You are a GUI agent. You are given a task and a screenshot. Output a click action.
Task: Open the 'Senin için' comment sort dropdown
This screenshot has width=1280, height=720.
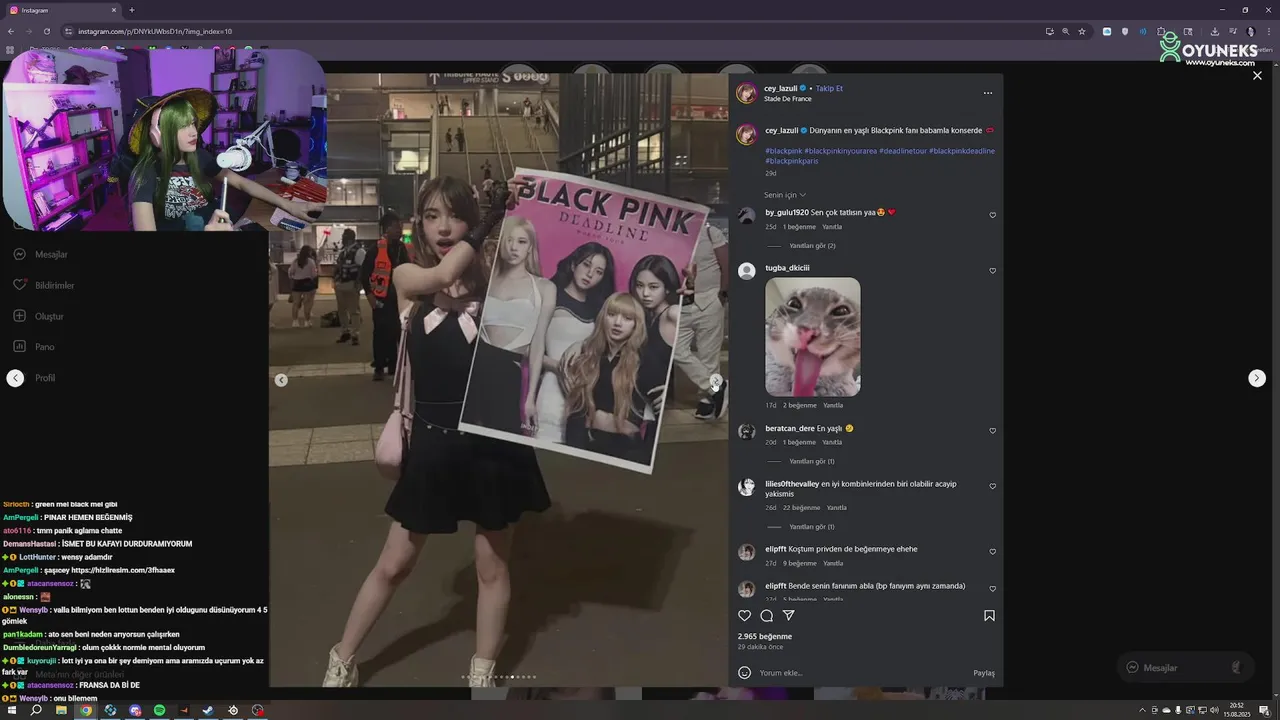tap(785, 195)
